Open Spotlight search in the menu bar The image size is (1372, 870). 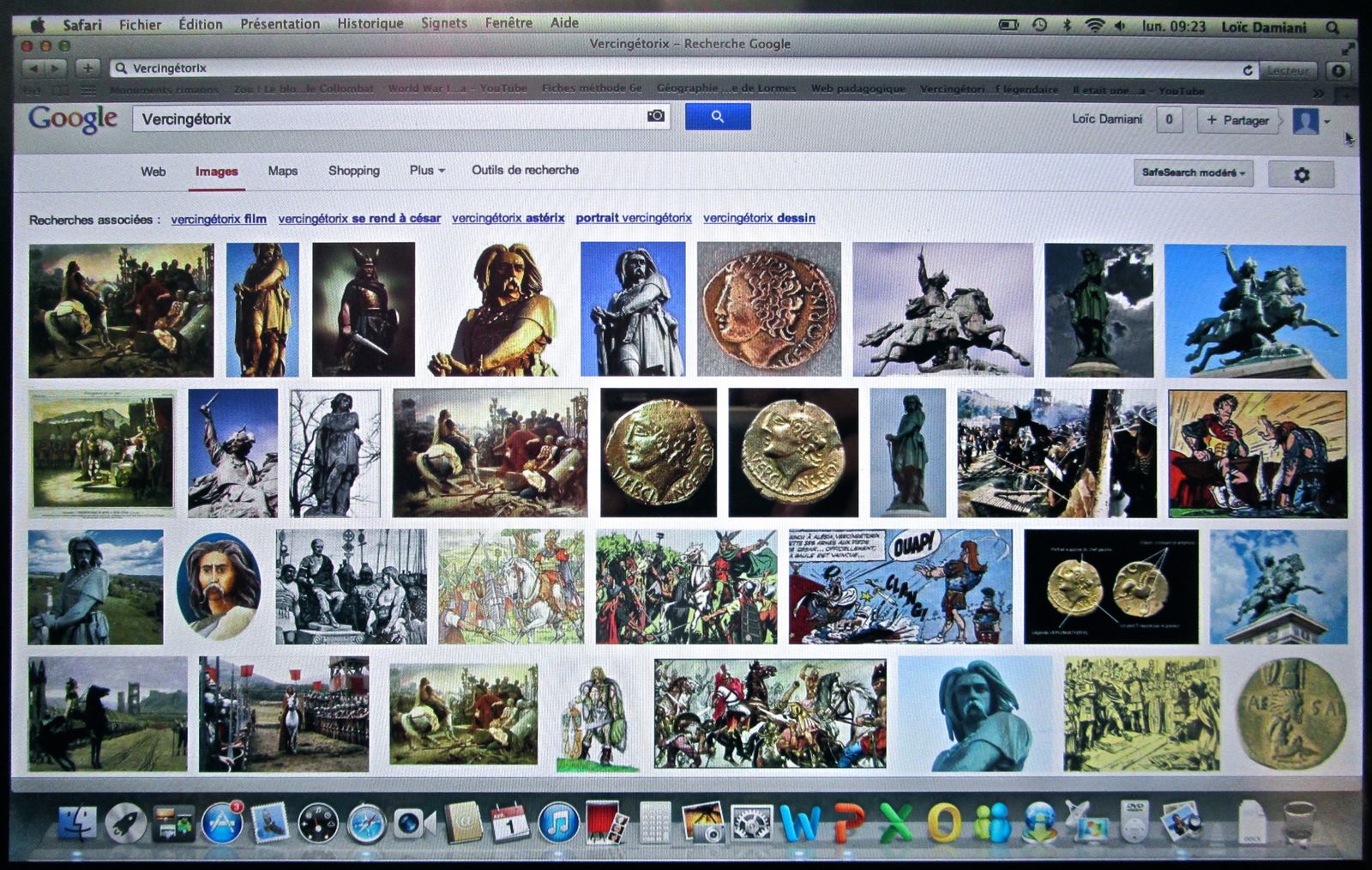1333,27
